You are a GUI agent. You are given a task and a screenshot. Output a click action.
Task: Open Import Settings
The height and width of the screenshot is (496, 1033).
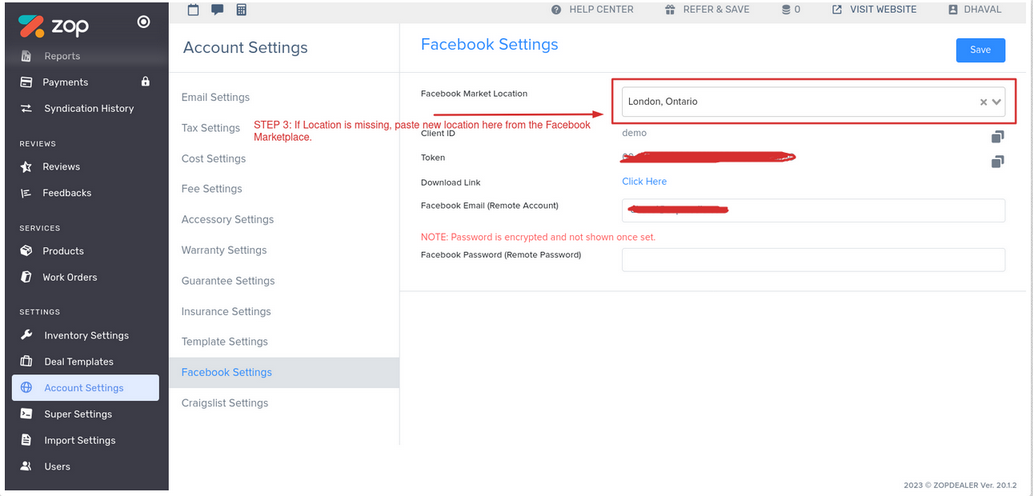pyautogui.click(x=80, y=441)
